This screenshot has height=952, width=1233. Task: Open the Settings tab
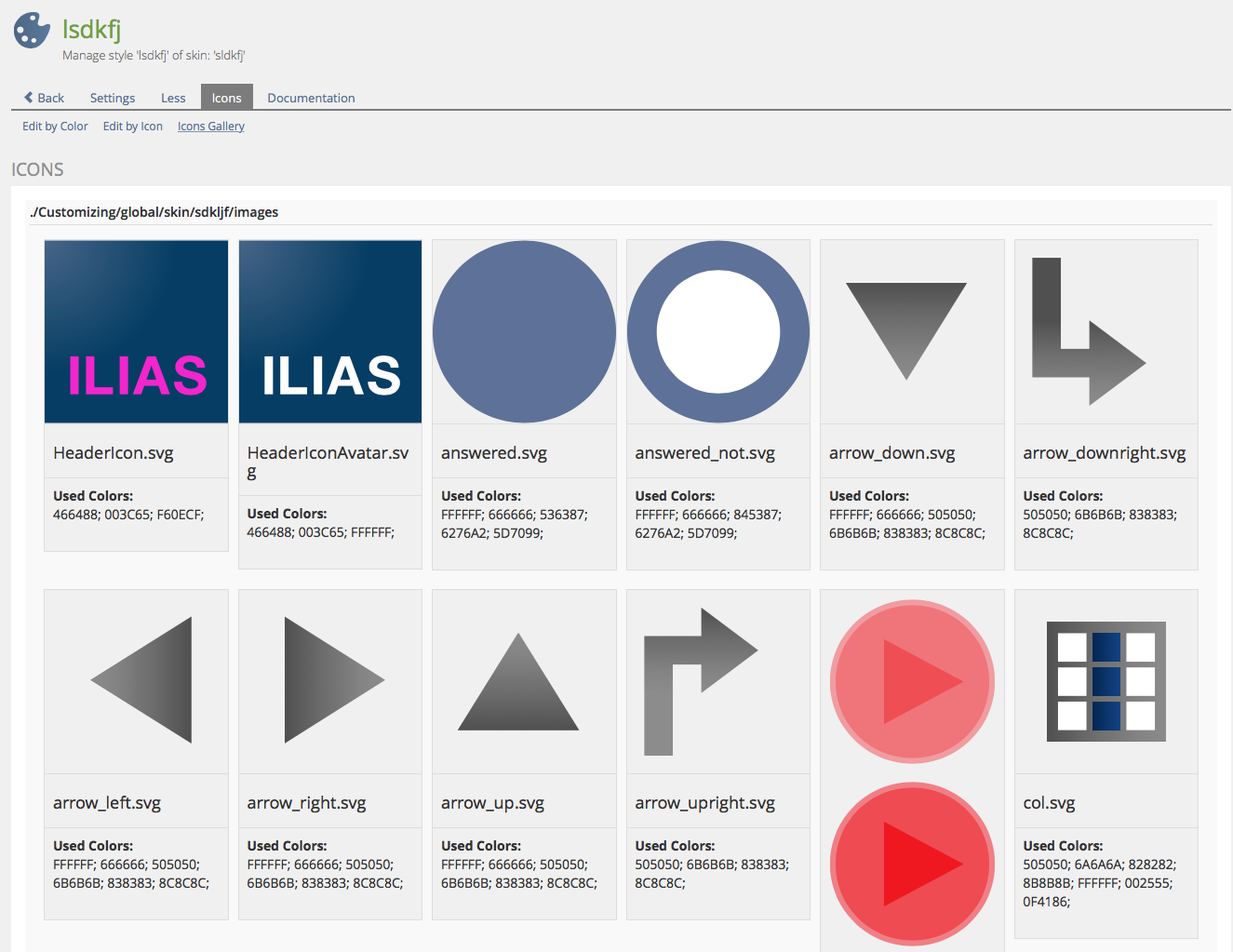(x=113, y=98)
